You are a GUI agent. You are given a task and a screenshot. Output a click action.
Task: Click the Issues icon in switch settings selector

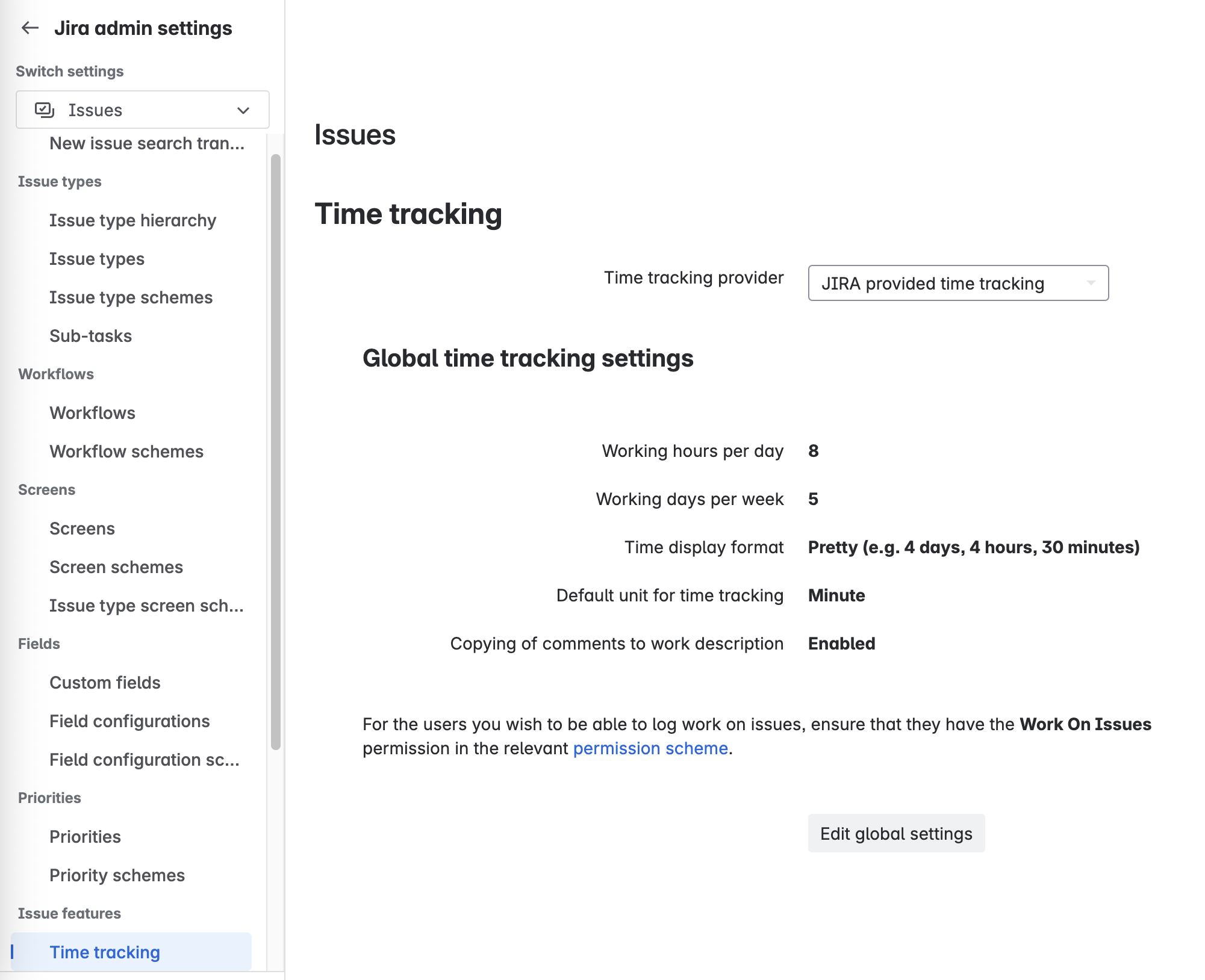pyautogui.click(x=43, y=110)
